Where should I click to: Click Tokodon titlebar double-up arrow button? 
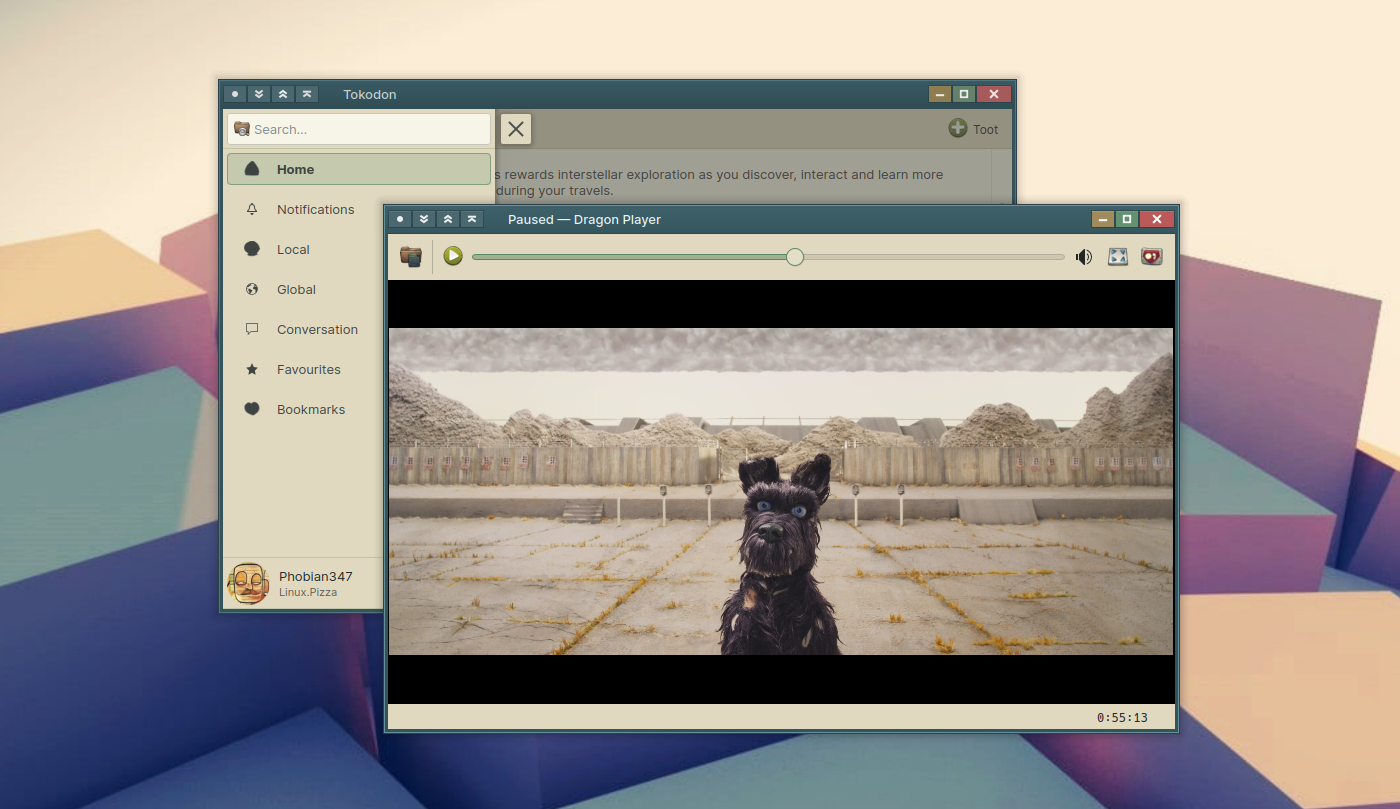pyautogui.click(x=283, y=94)
